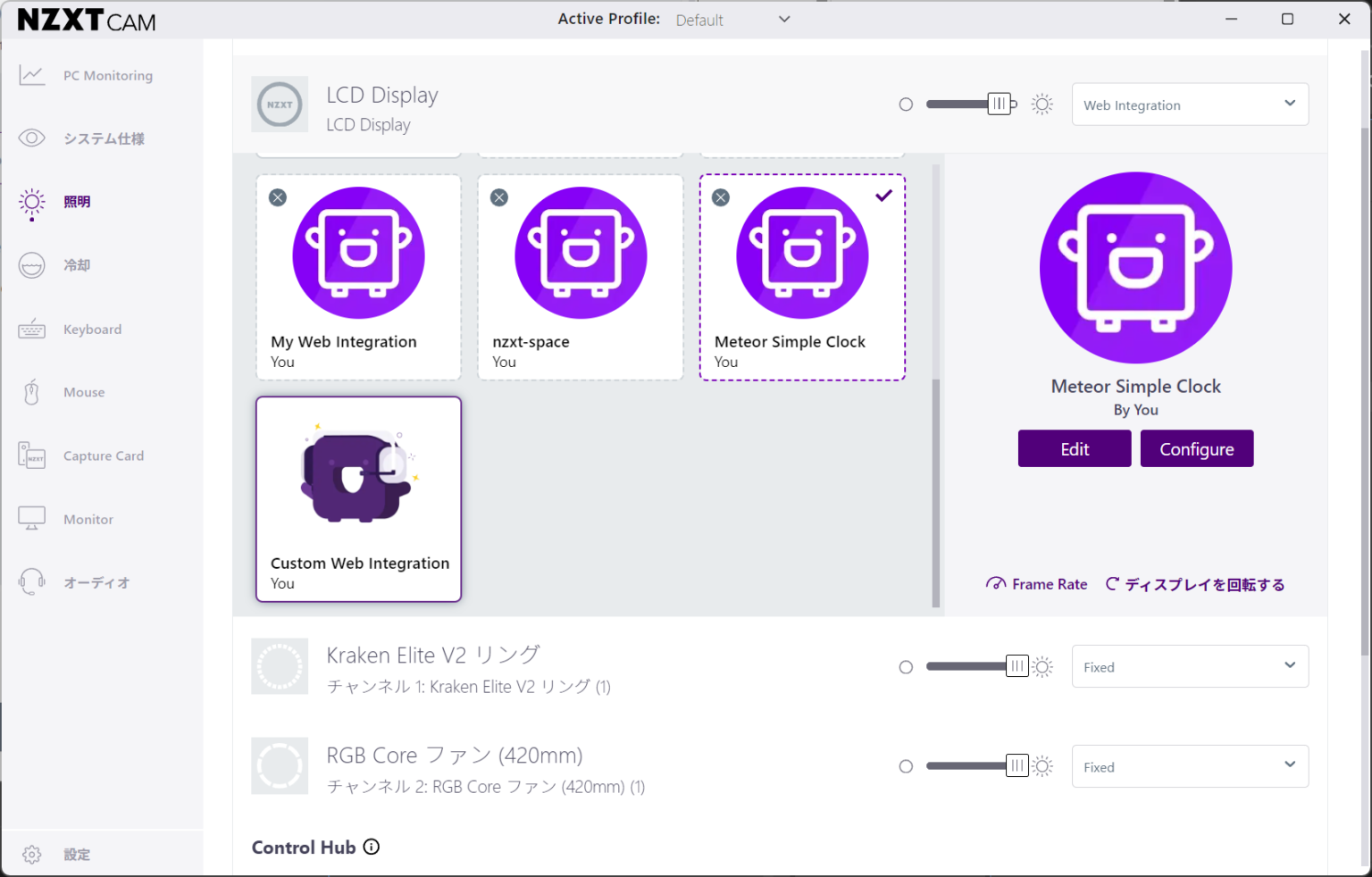Click the Edit button for Meteor Simple Clock

click(x=1074, y=448)
